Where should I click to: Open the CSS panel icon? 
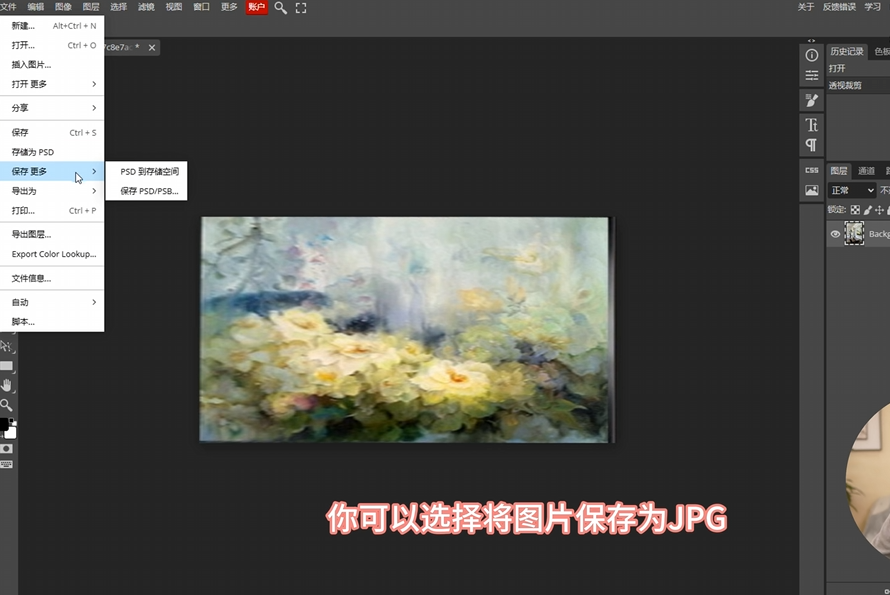pyautogui.click(x=812, y=170)
